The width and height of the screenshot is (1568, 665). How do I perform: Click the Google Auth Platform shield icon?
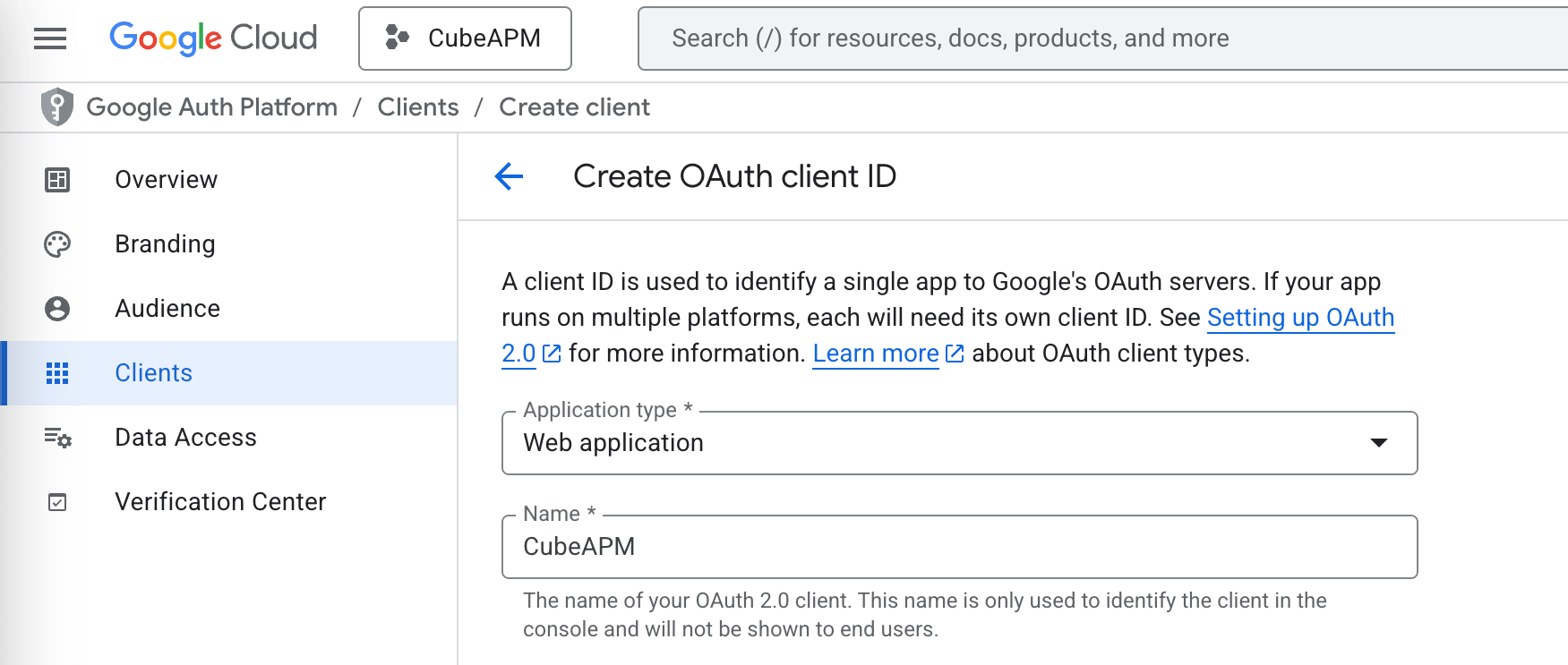point(57,107)
